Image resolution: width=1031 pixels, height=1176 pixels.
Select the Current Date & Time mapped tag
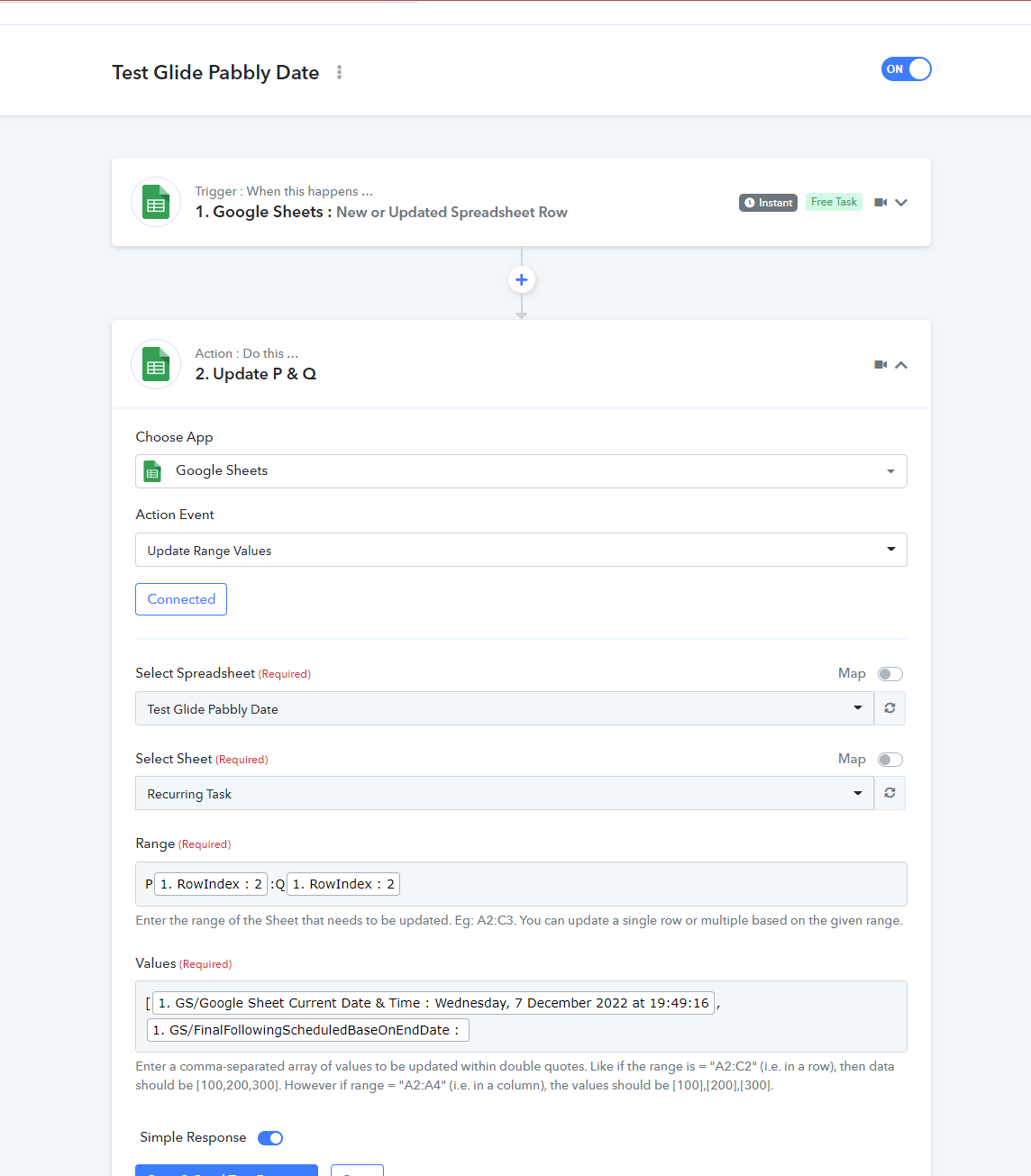(x=433, y=1003)
